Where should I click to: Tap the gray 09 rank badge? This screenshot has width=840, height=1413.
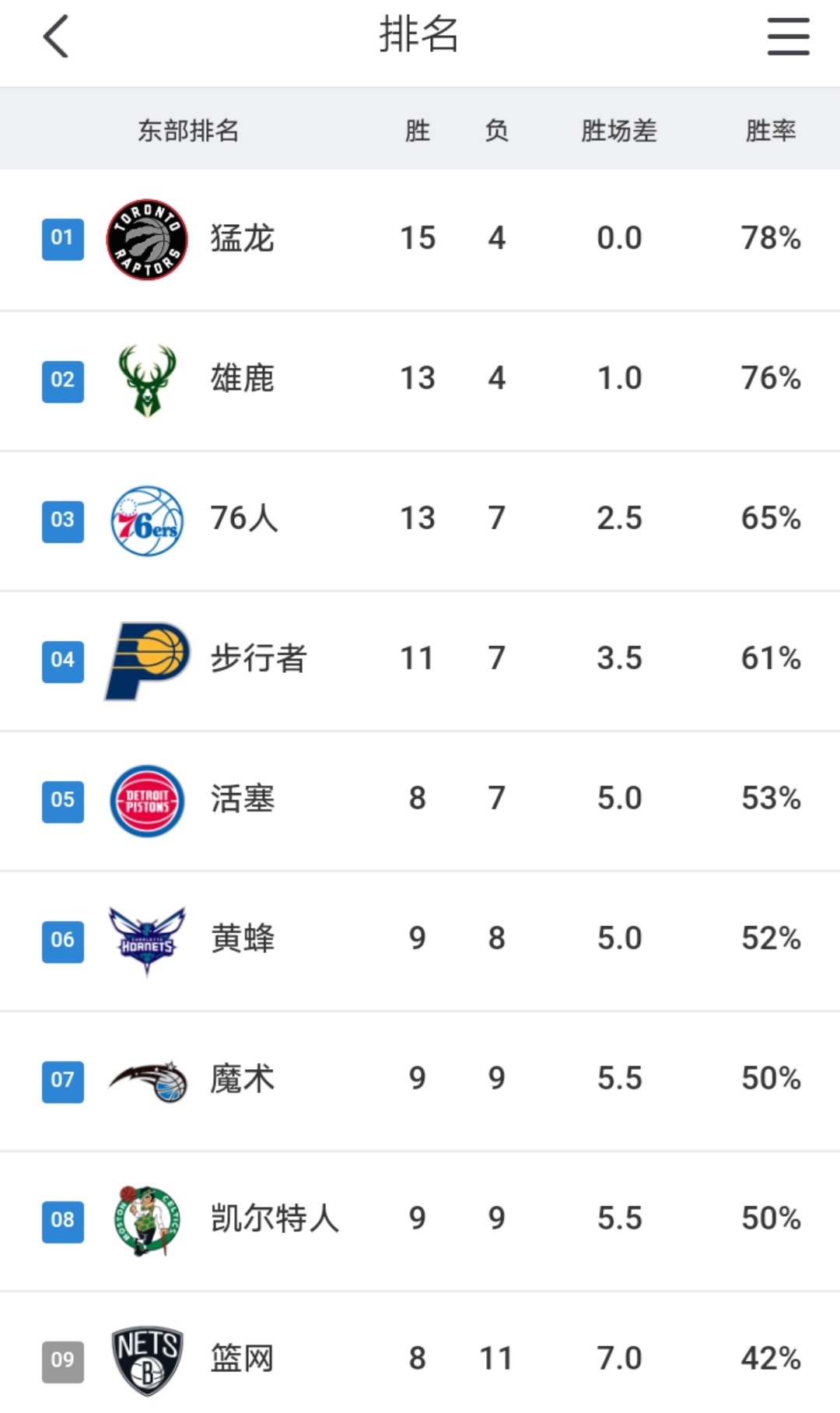pyautogui.click(x=63, y=1360)
